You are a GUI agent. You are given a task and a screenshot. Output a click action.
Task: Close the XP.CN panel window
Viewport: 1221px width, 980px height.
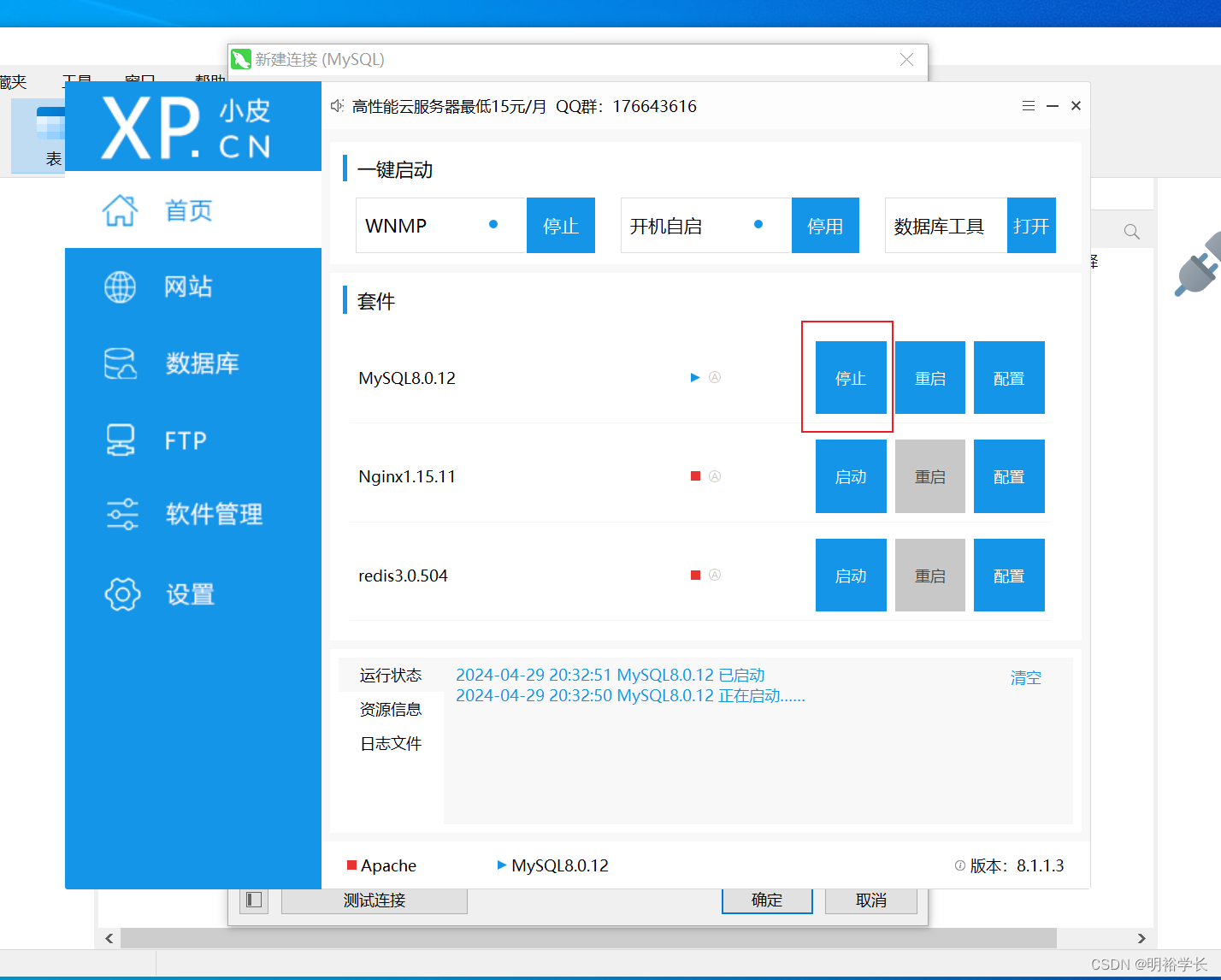pos(1076,106)
